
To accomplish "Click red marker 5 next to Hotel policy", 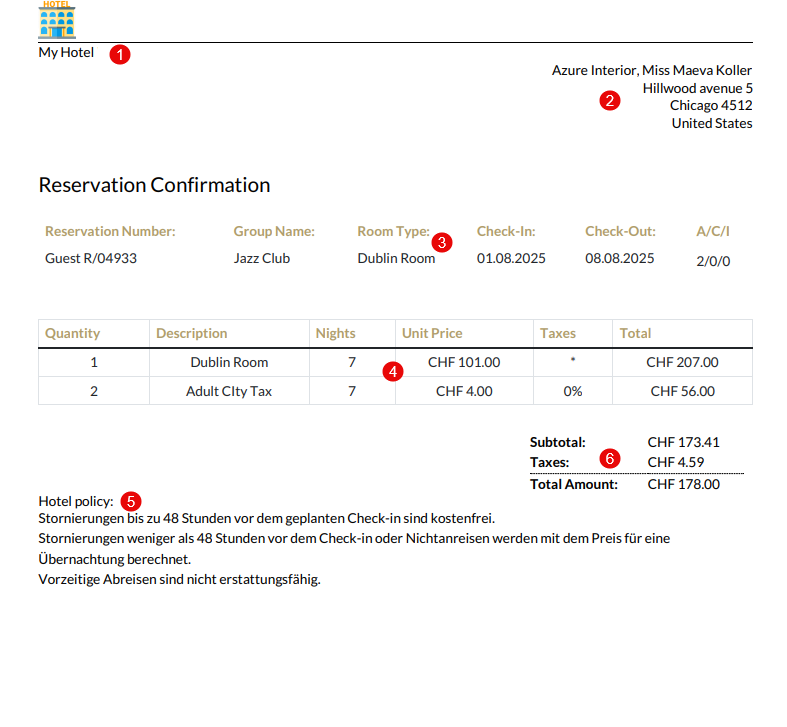I will tap(131, 500).
